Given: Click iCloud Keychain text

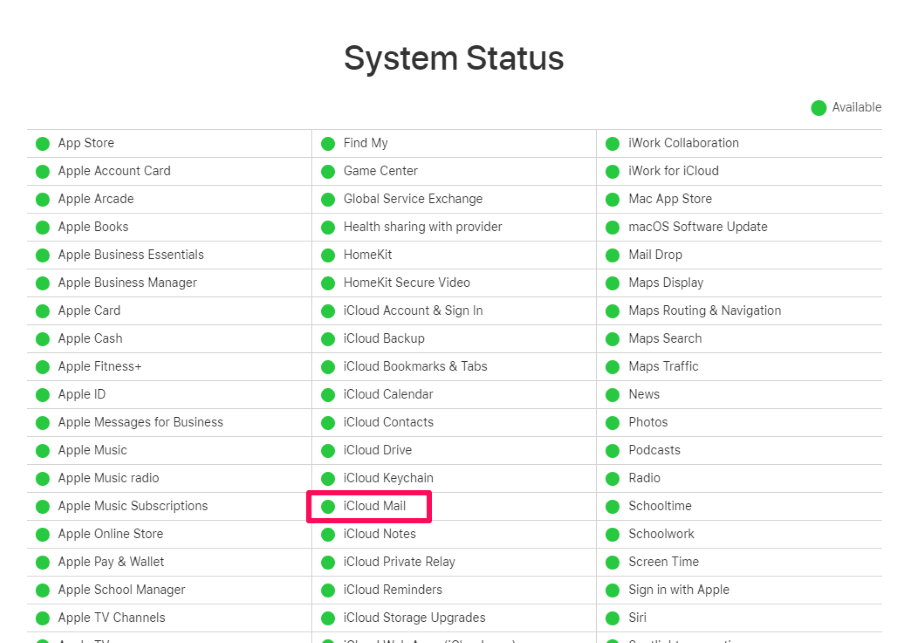Looking at the screenshot, I should (389, 478).
